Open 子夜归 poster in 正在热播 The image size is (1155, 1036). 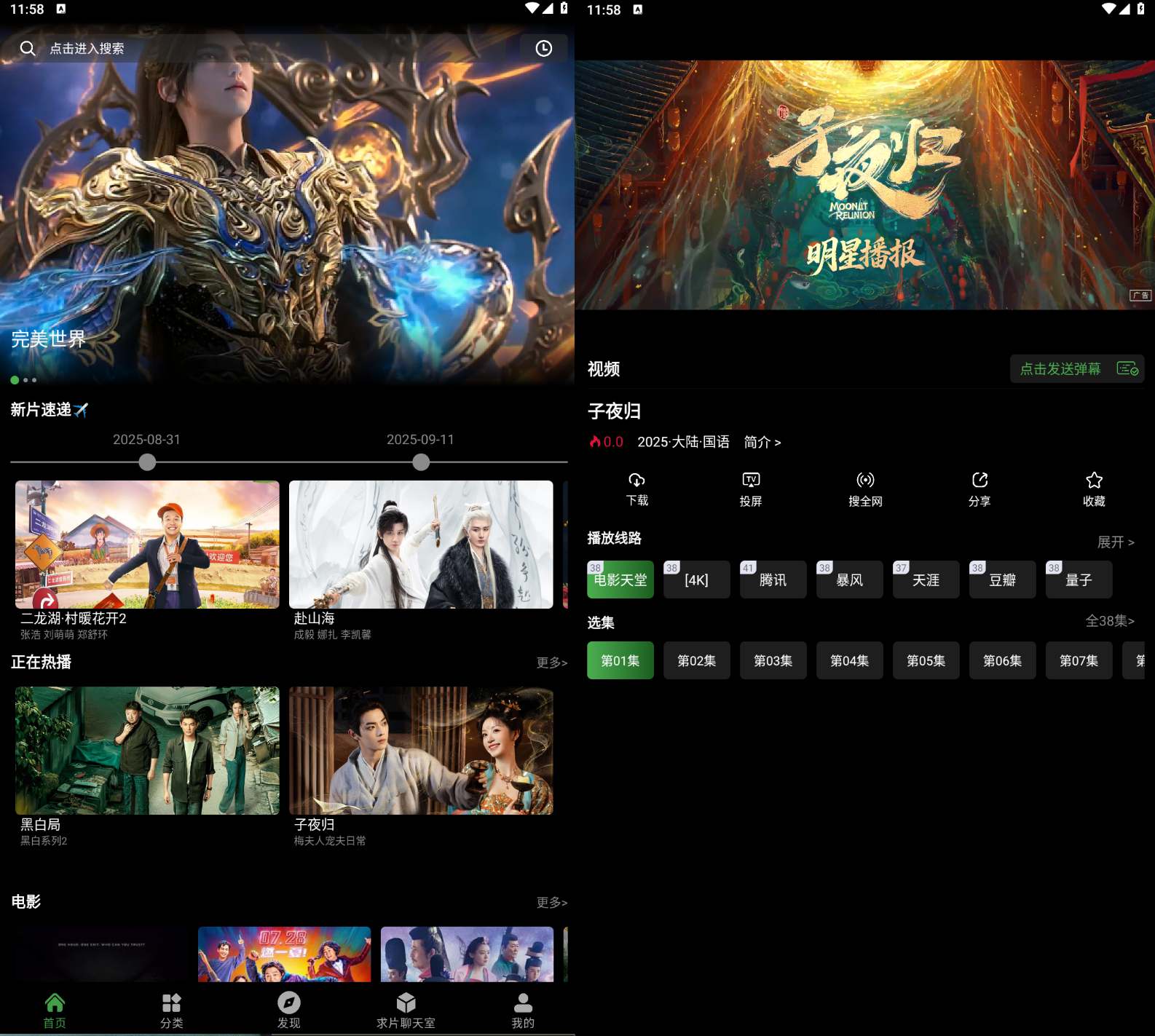point(421,751)
